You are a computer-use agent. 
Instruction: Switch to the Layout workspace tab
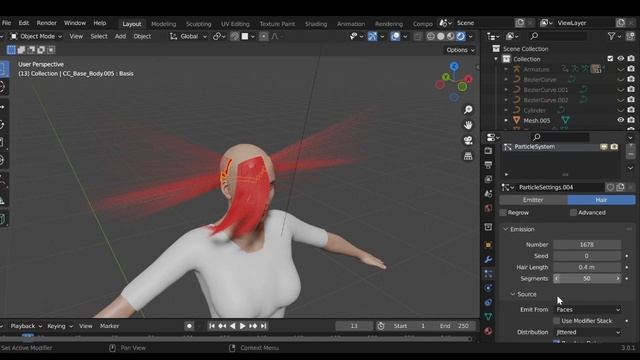[131, 24]
